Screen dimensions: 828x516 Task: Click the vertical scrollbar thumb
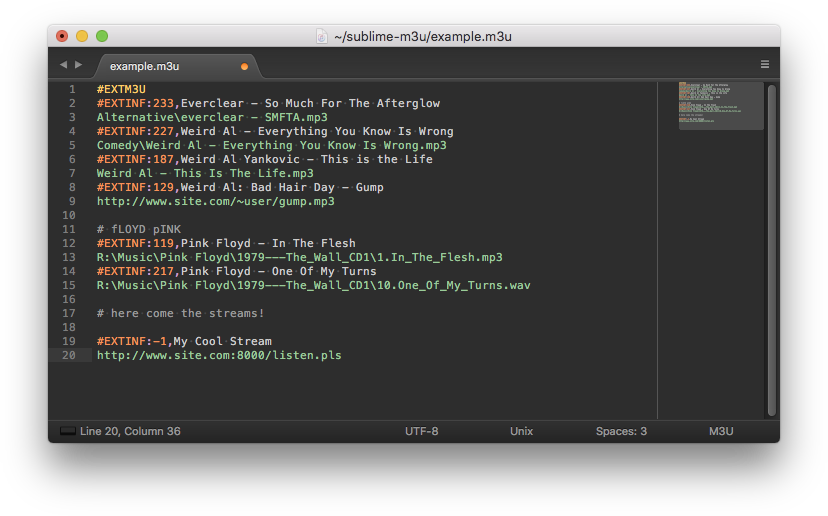coord(771,250)
